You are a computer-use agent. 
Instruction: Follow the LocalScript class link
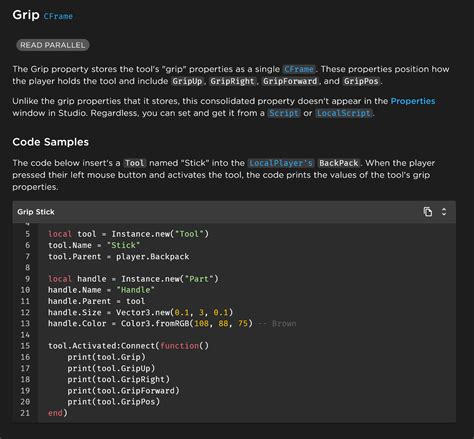344,113
